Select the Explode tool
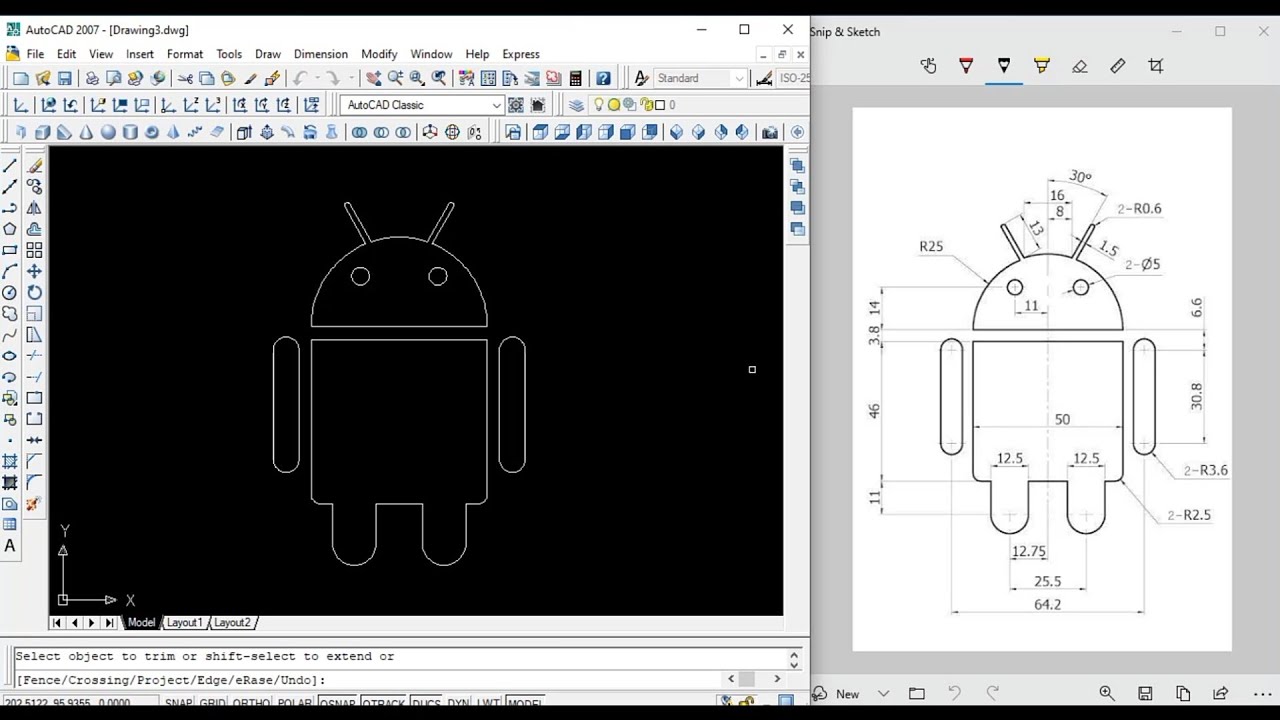This screenshot has width=1280, height=720. coord(34,503)
